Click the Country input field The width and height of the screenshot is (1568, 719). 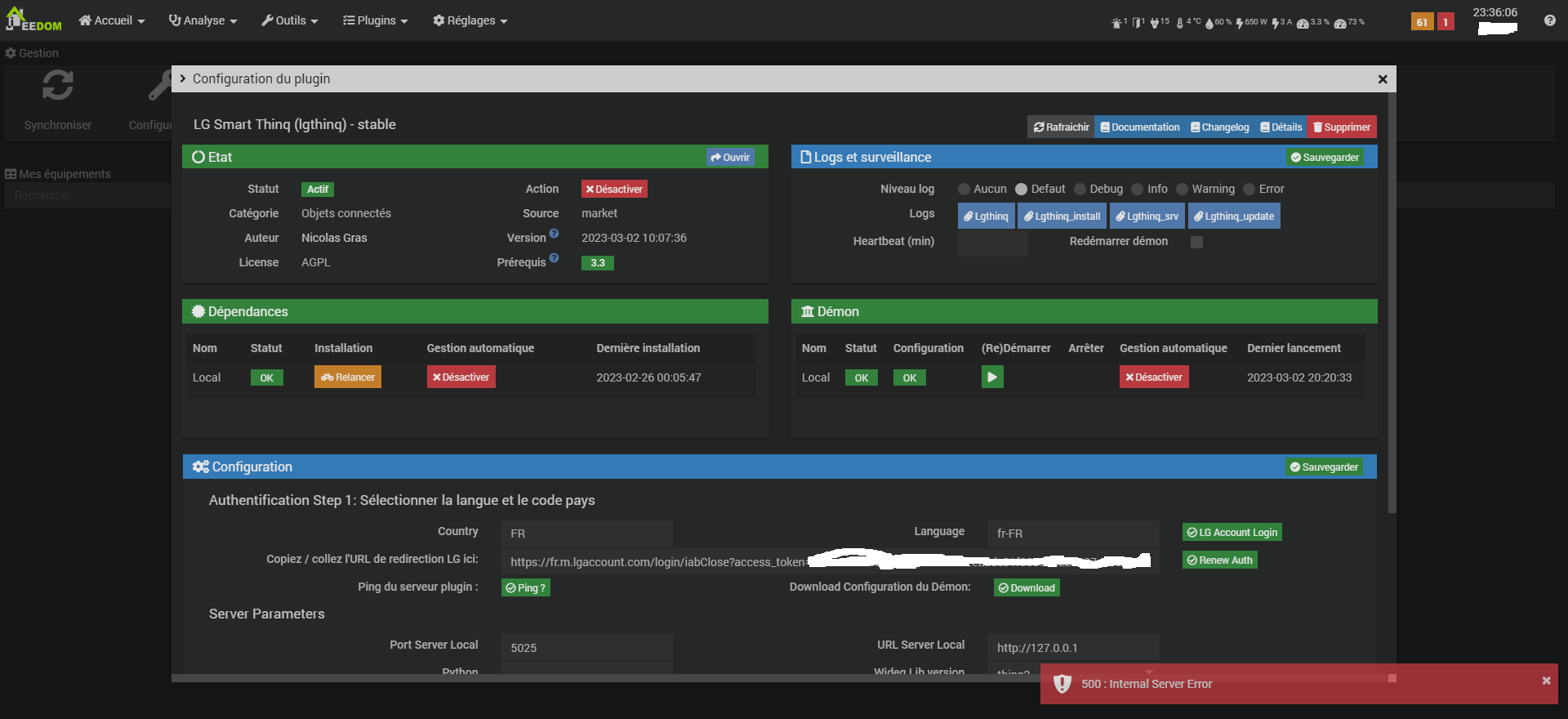[x=587, y=534]
